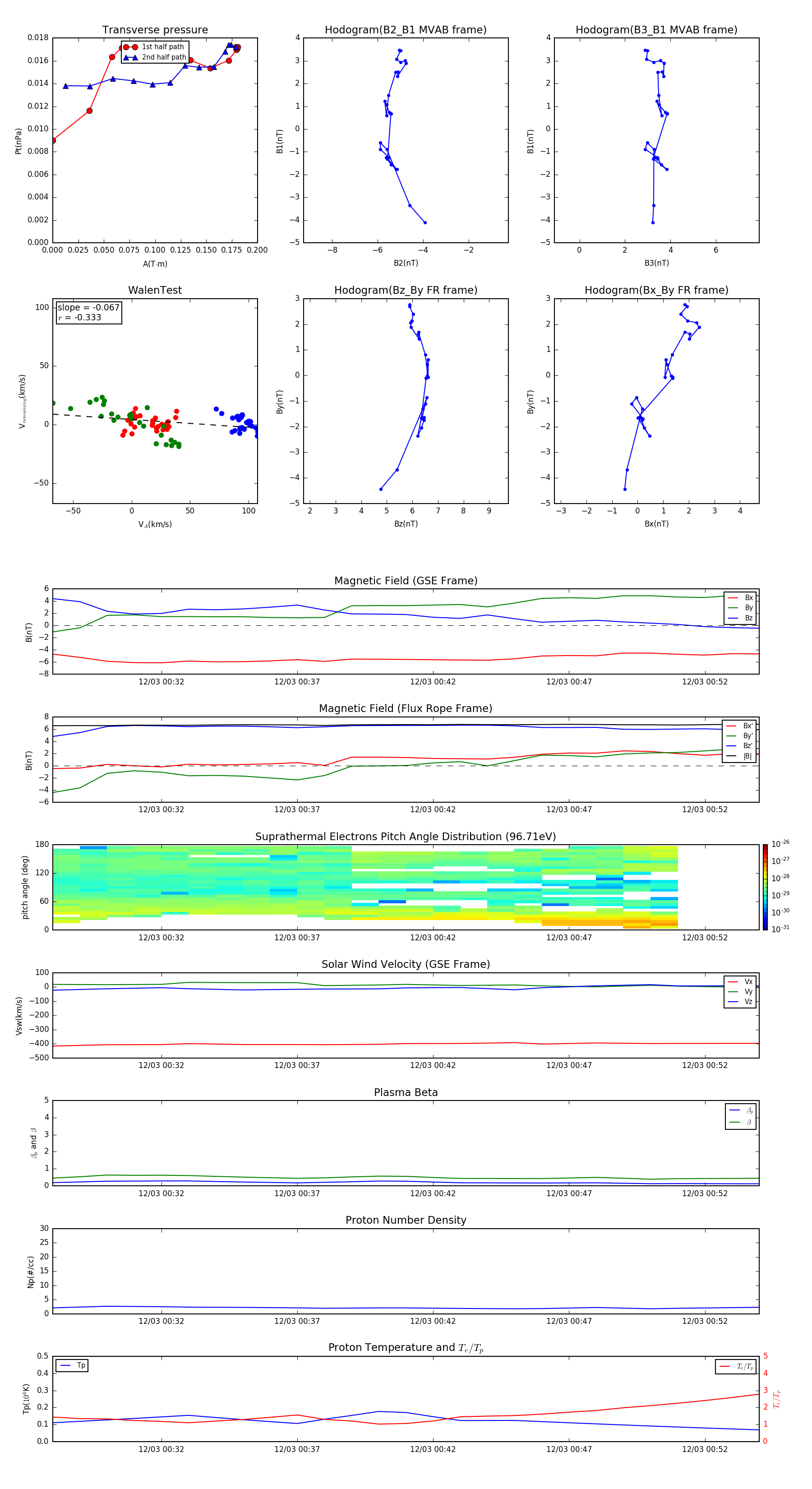Click the pitch angle color bar

(765, 887)
